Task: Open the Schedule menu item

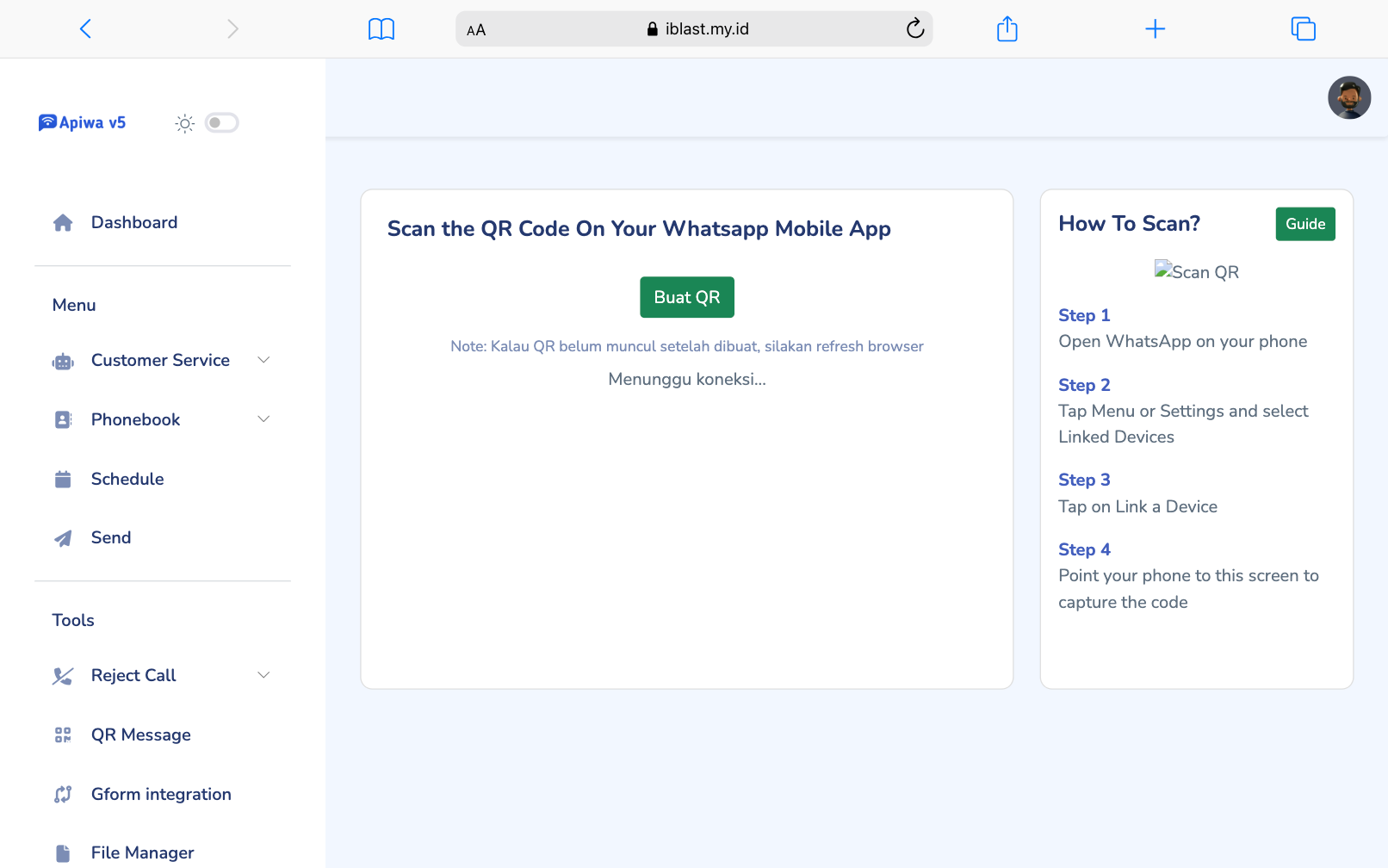Action: [127, 479]
